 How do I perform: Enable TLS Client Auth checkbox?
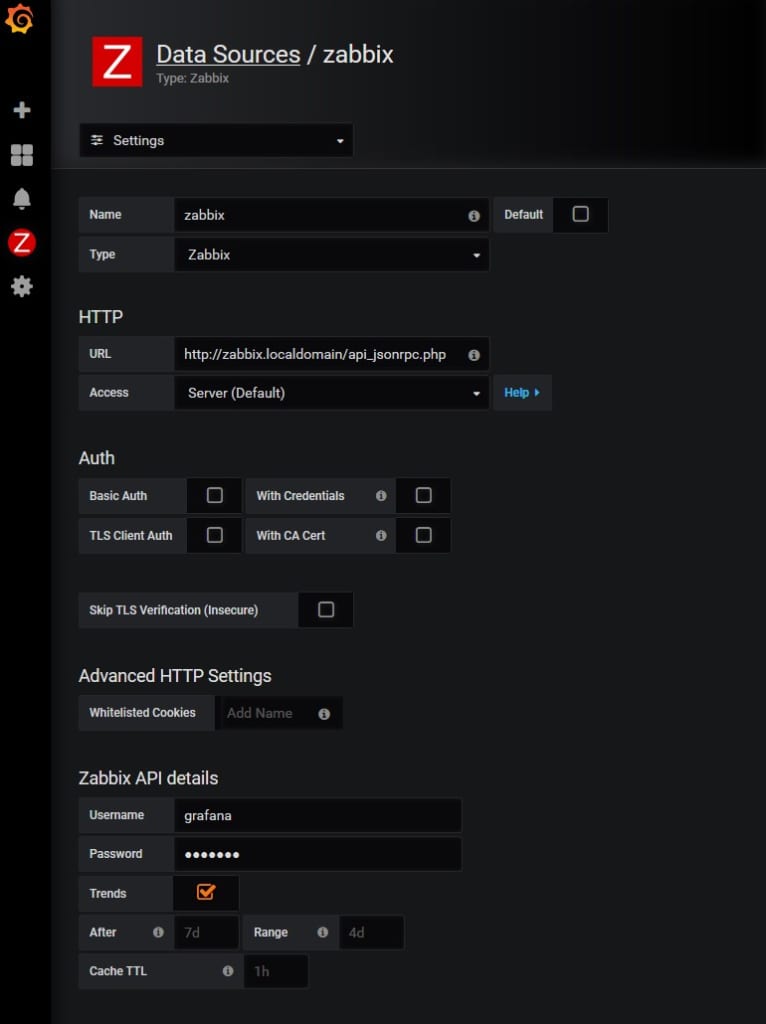pos(214,535)
